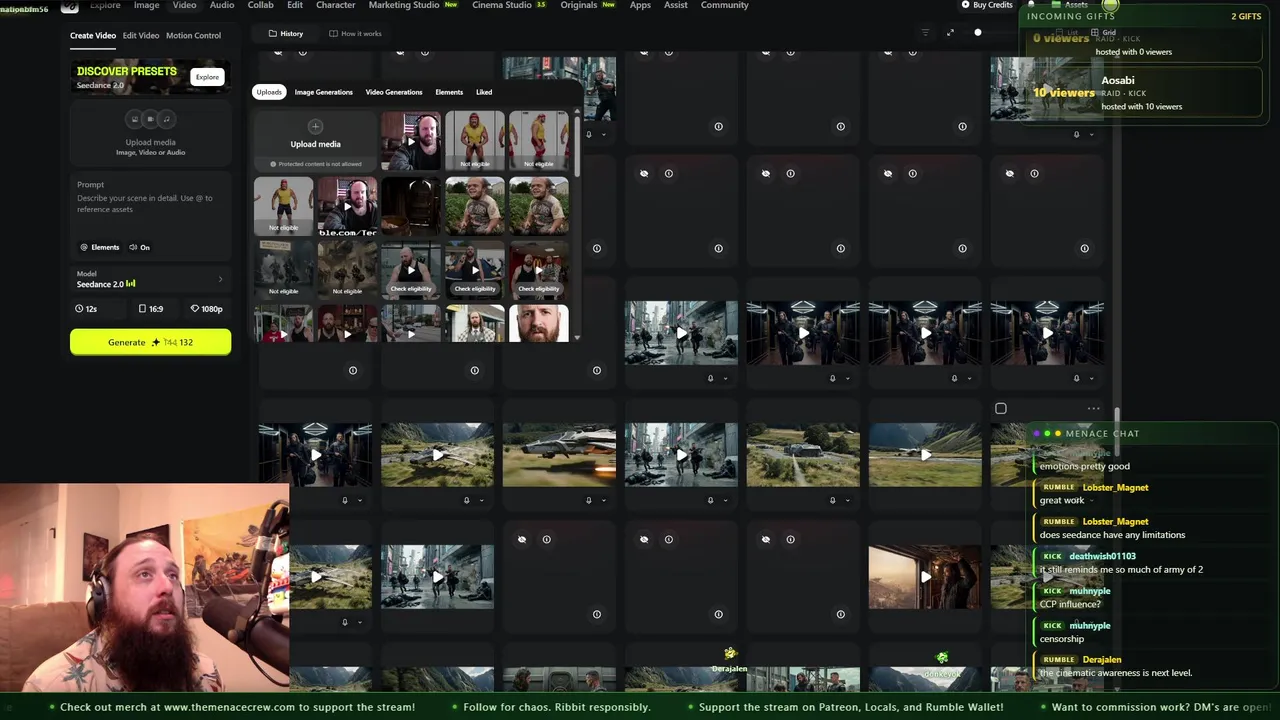Open the Audio menu in top navigation

point(222,5)
